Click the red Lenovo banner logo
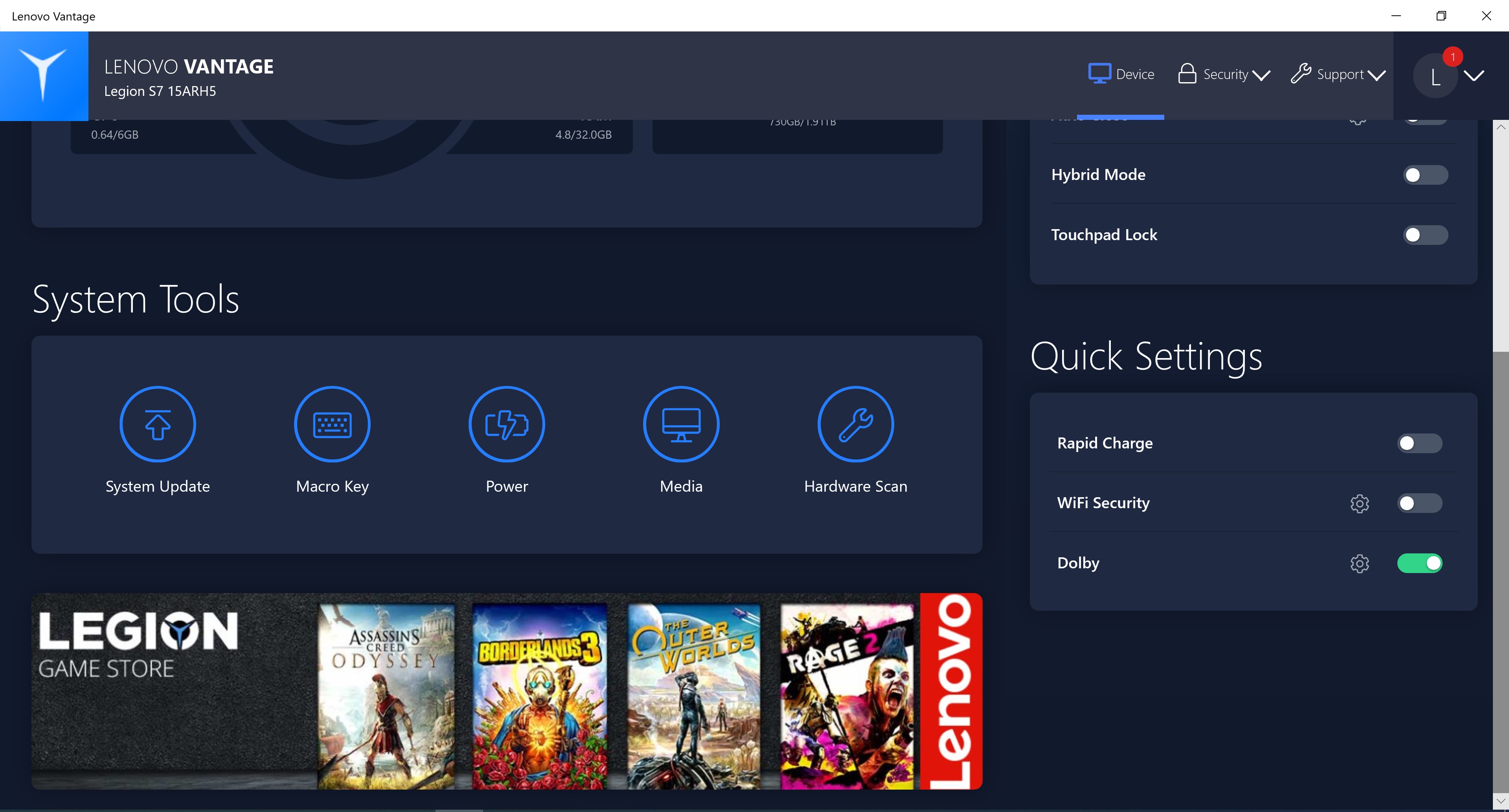This screenshot has width=1509, height=812. 951,691
